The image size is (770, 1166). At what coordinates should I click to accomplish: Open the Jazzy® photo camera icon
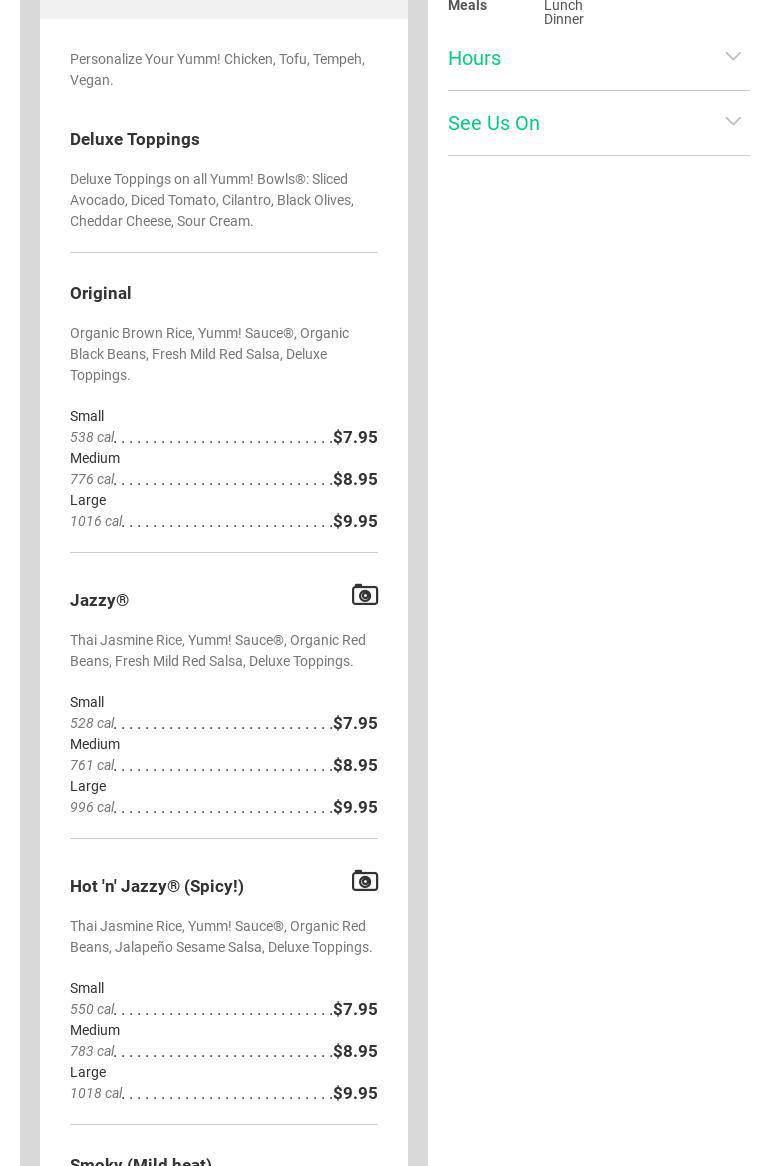click(365, 595)
